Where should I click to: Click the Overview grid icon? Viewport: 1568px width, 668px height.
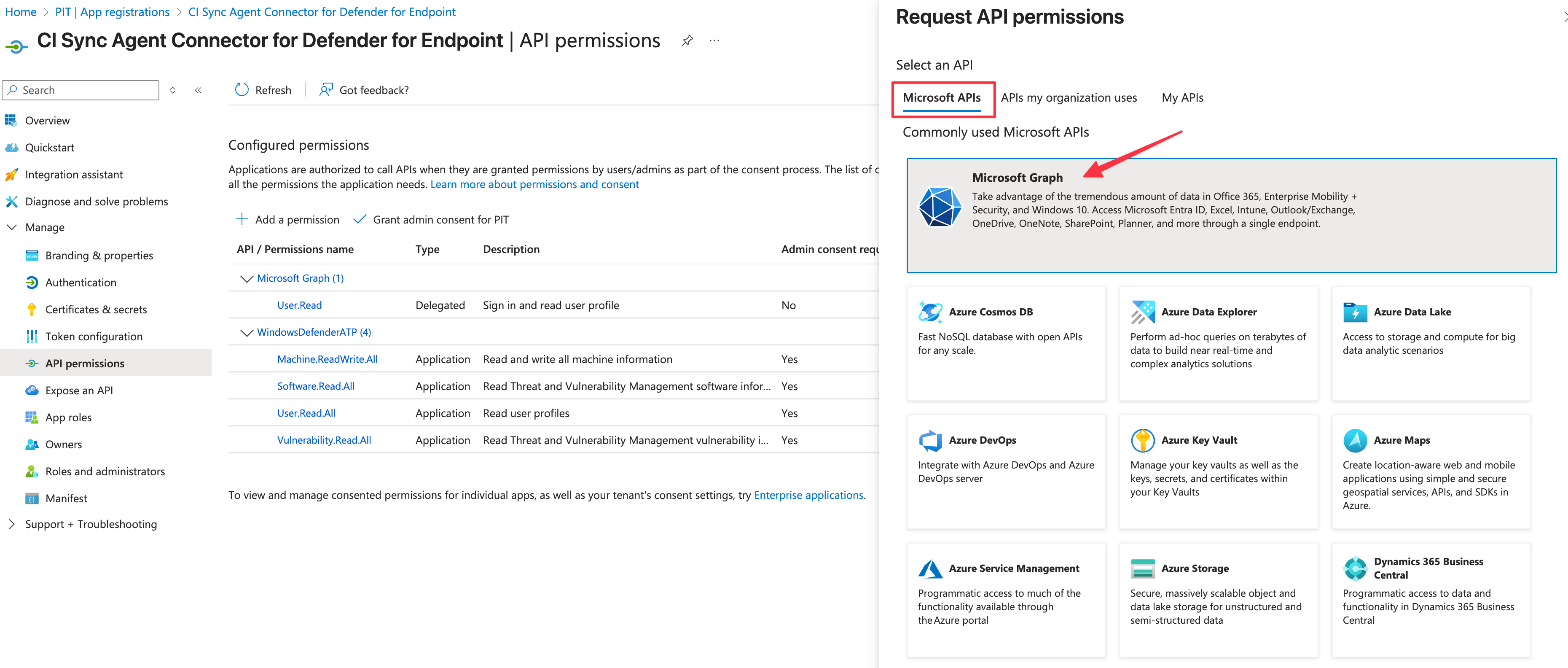coord(11,121)
